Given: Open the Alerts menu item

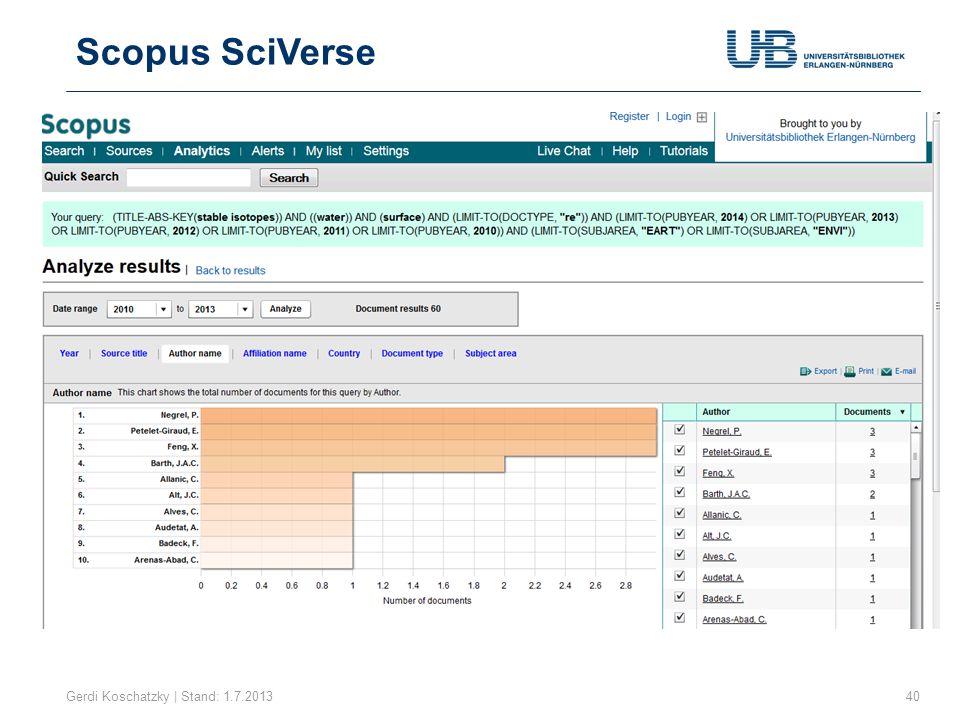Looking at the screenshot, I should coord(268,151).
